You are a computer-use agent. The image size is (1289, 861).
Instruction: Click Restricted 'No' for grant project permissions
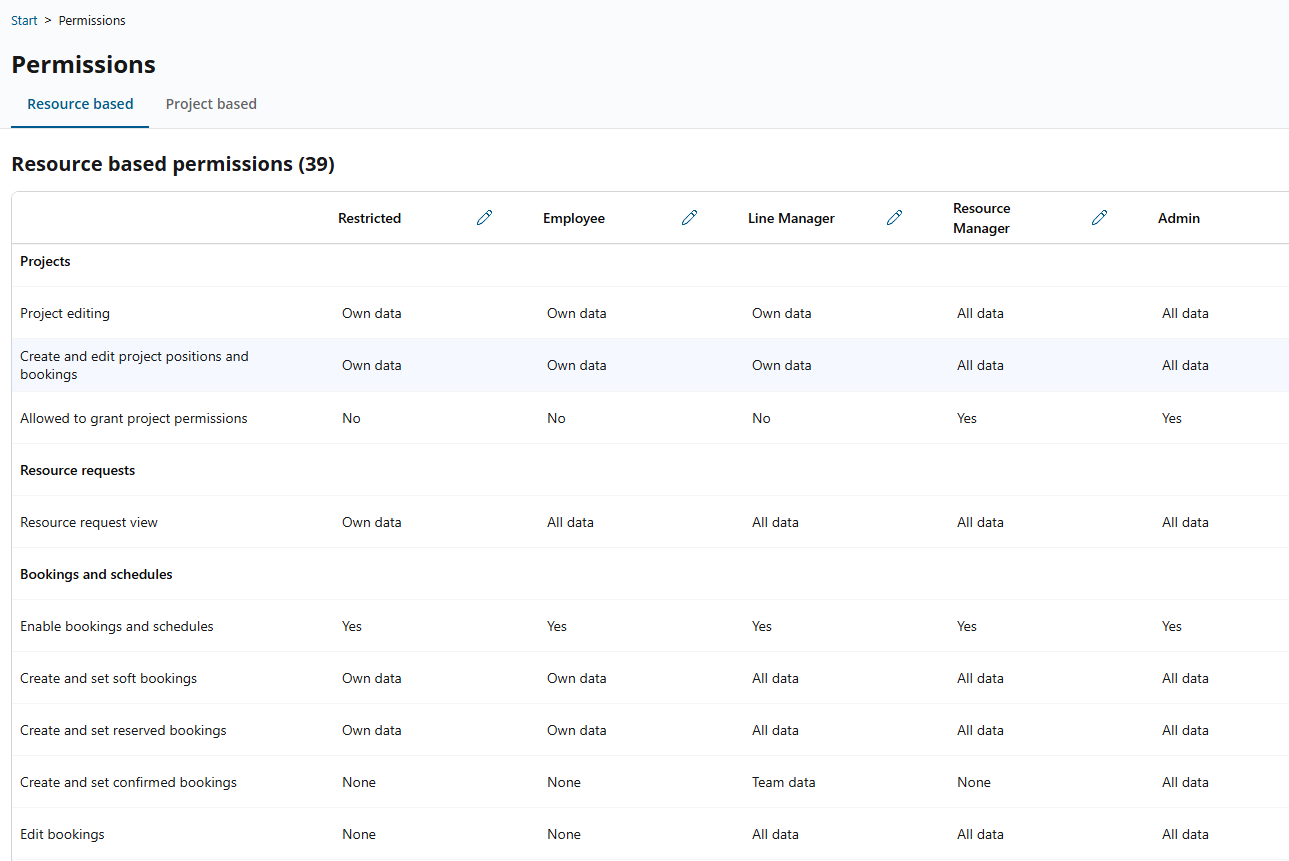click(x=351, y=418)
